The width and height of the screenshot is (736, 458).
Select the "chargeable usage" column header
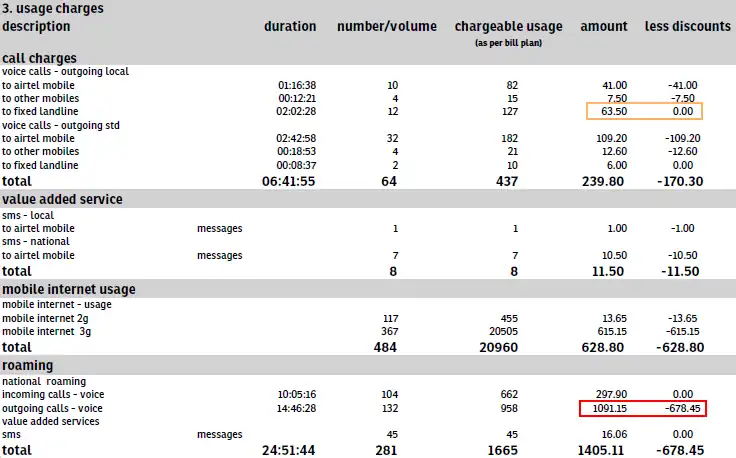click(x=508, y=26)
